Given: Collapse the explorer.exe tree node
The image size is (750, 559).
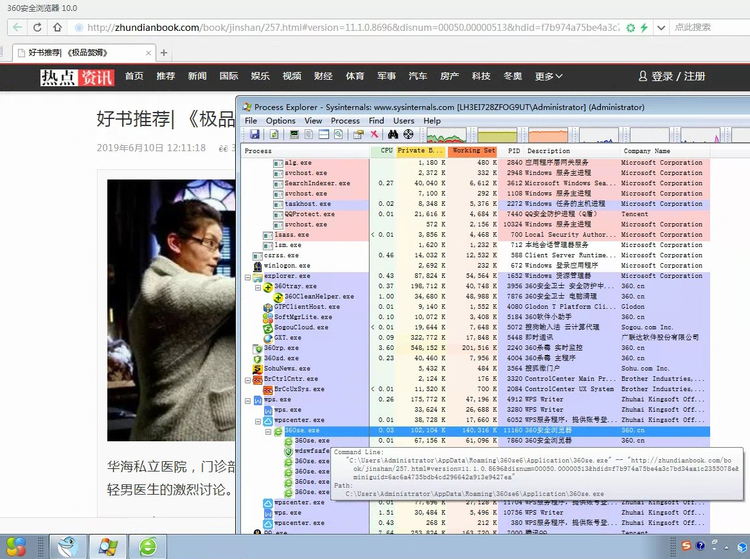Looking at the screenshot, I should point(248,276).
